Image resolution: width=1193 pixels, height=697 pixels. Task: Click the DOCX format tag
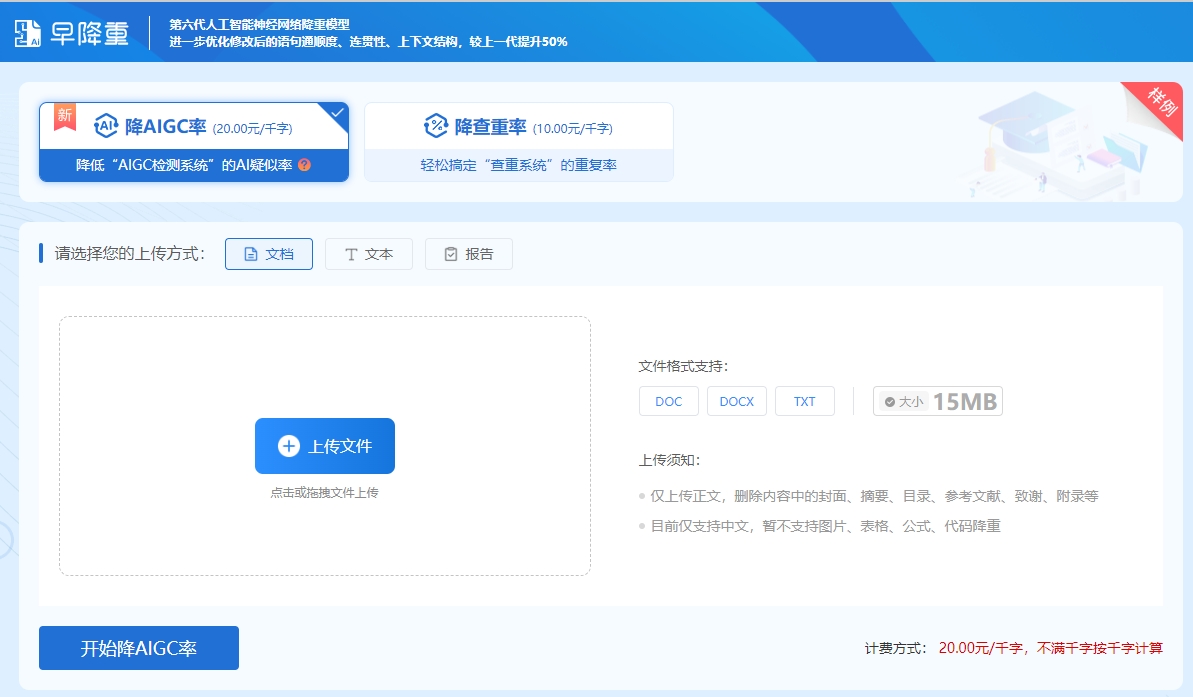pyautogui.click(x=737, y=401)
